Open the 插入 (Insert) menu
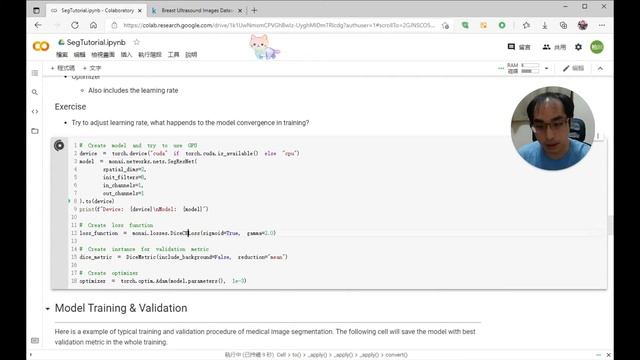This screenshot has width=640, height=360. point(127,55)
